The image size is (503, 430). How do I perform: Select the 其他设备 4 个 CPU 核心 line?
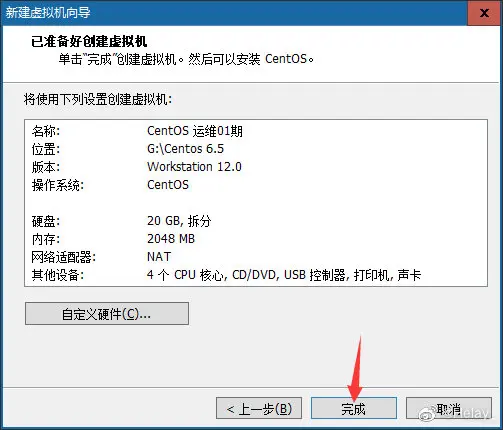256,275
